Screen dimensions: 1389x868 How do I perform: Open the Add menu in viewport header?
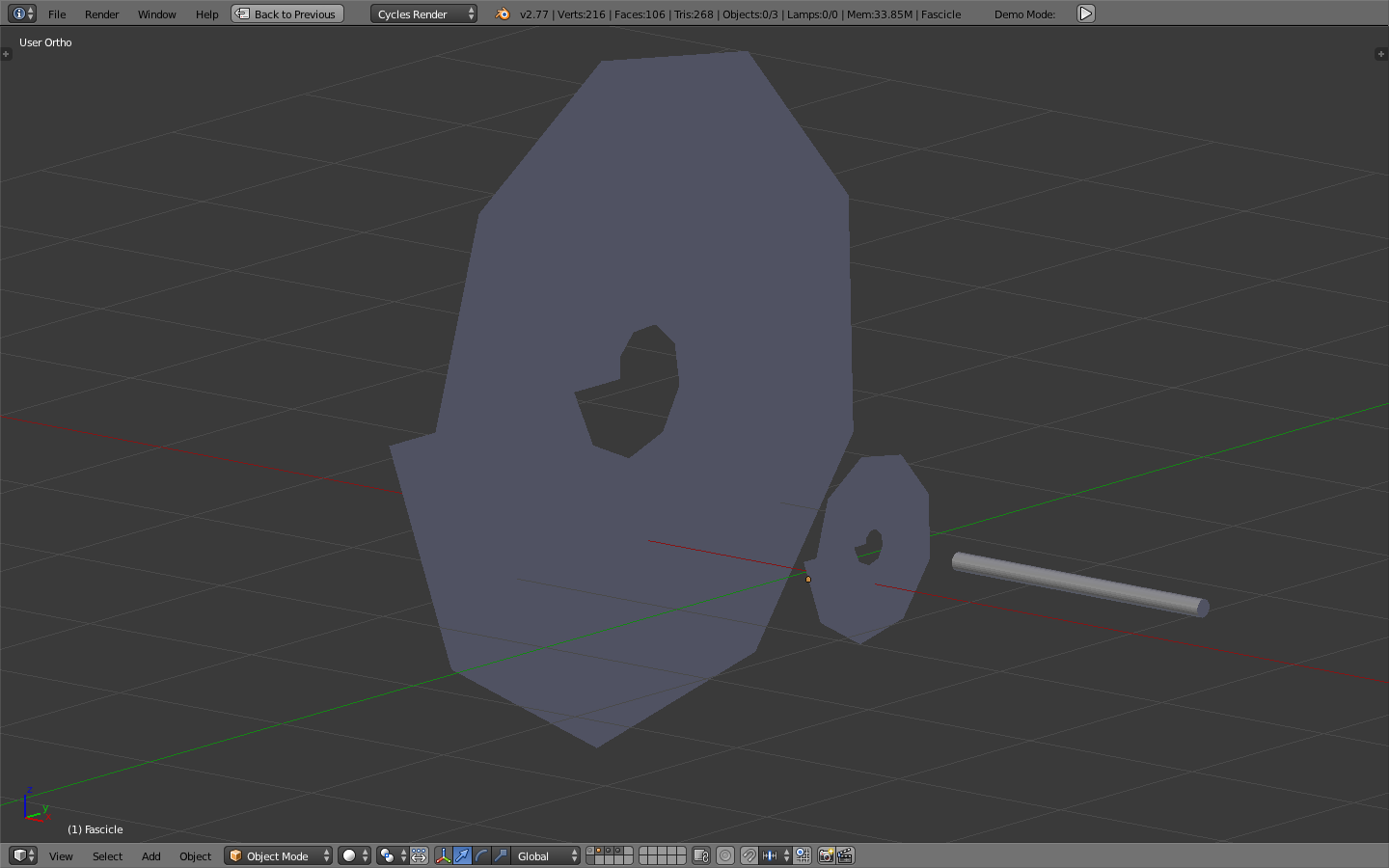(x=150, y=856)
